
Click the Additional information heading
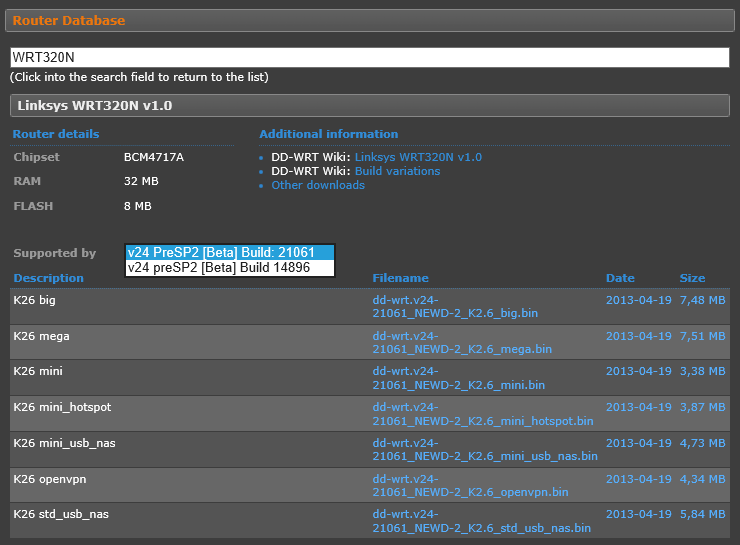[x=328, y=134]
